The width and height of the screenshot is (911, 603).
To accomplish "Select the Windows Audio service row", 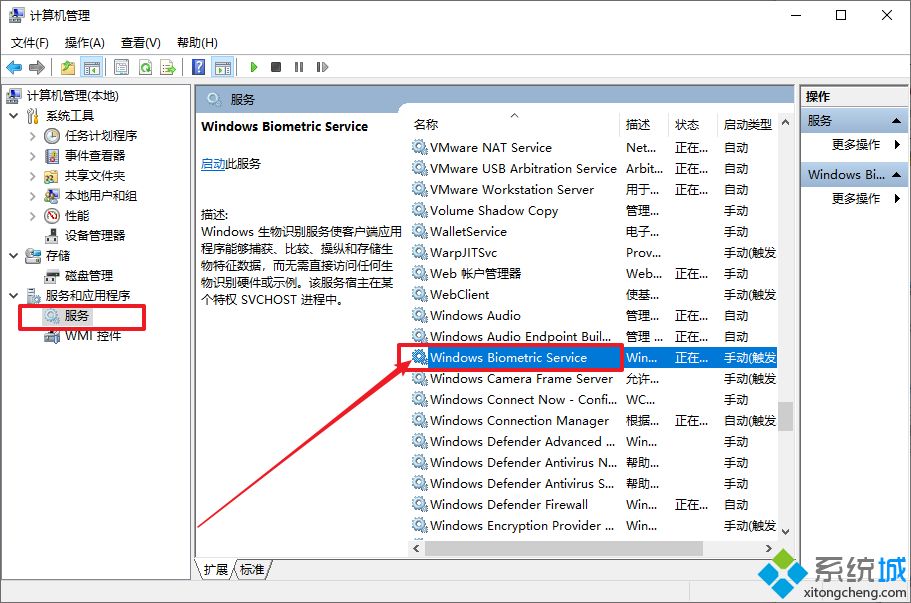I will pos(594,316).
